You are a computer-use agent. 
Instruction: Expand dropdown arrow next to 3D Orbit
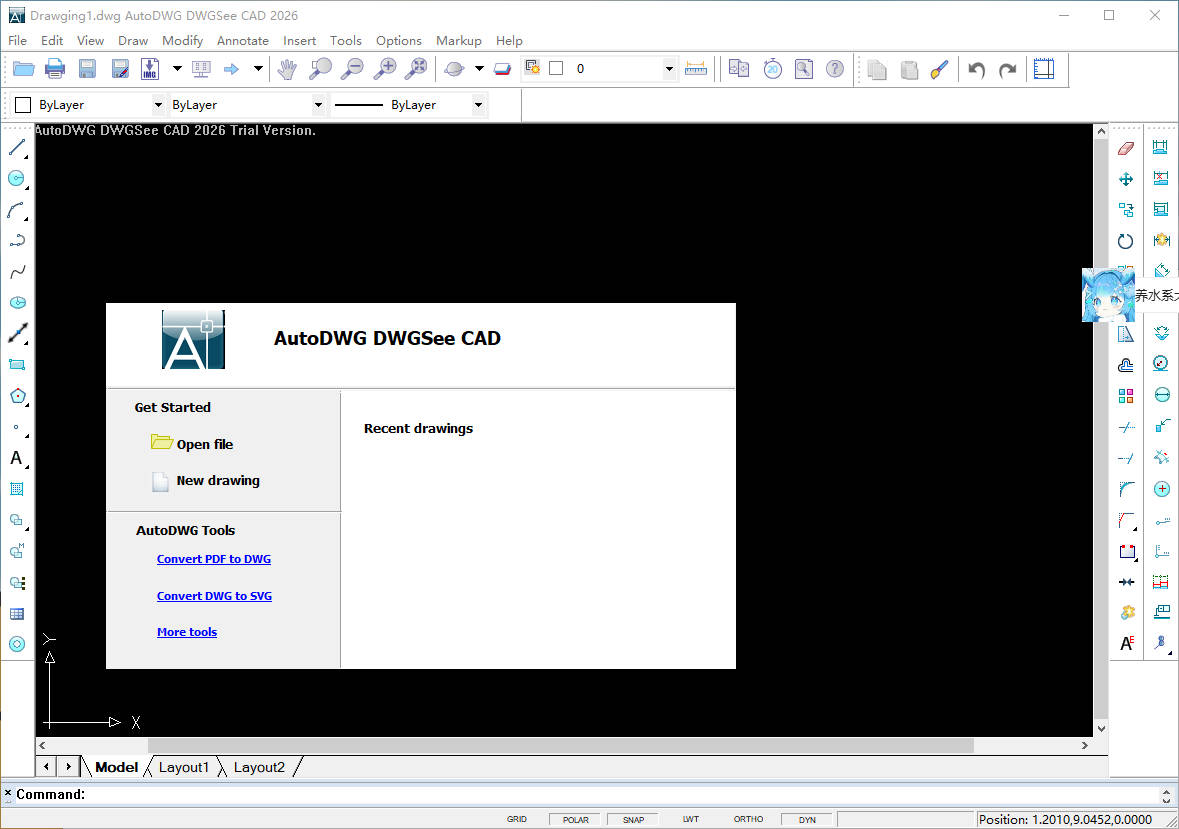coord(479,68)
